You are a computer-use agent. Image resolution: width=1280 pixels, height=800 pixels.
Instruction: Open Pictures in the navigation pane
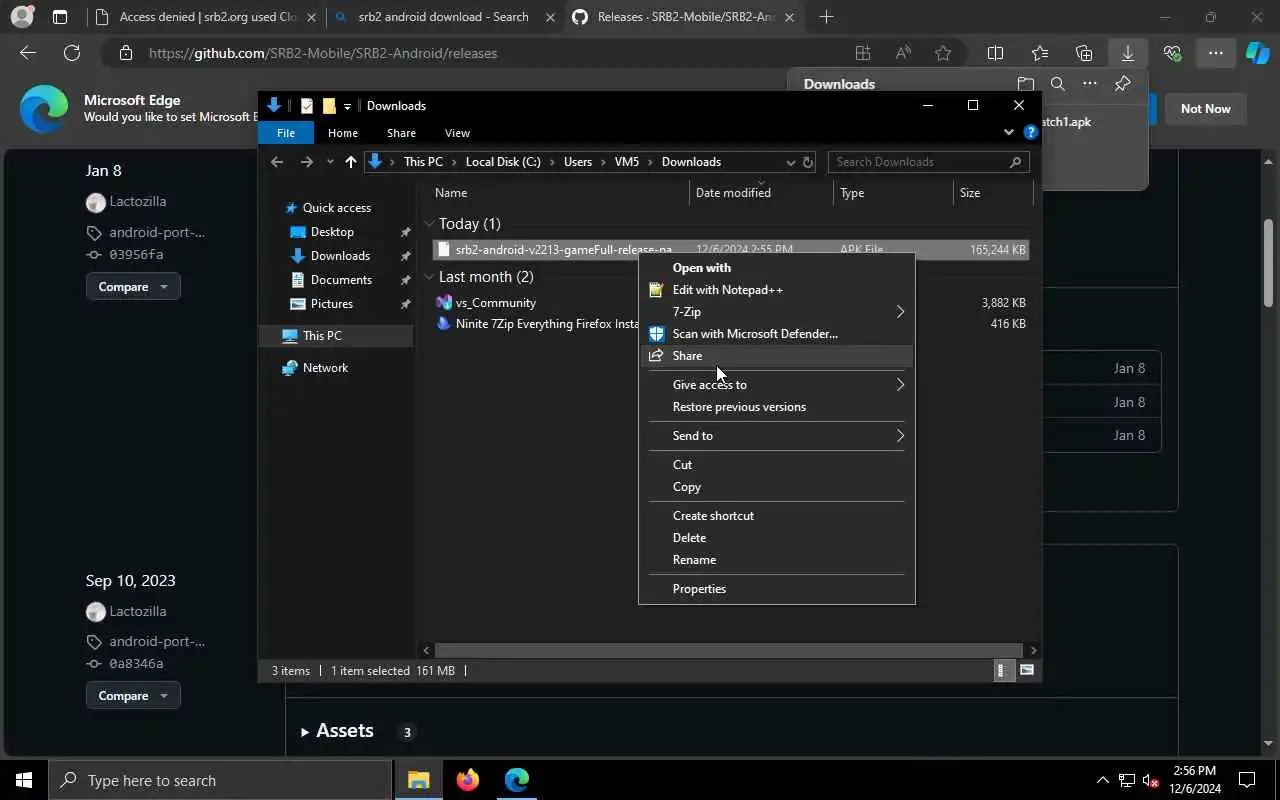coord(331,304)
